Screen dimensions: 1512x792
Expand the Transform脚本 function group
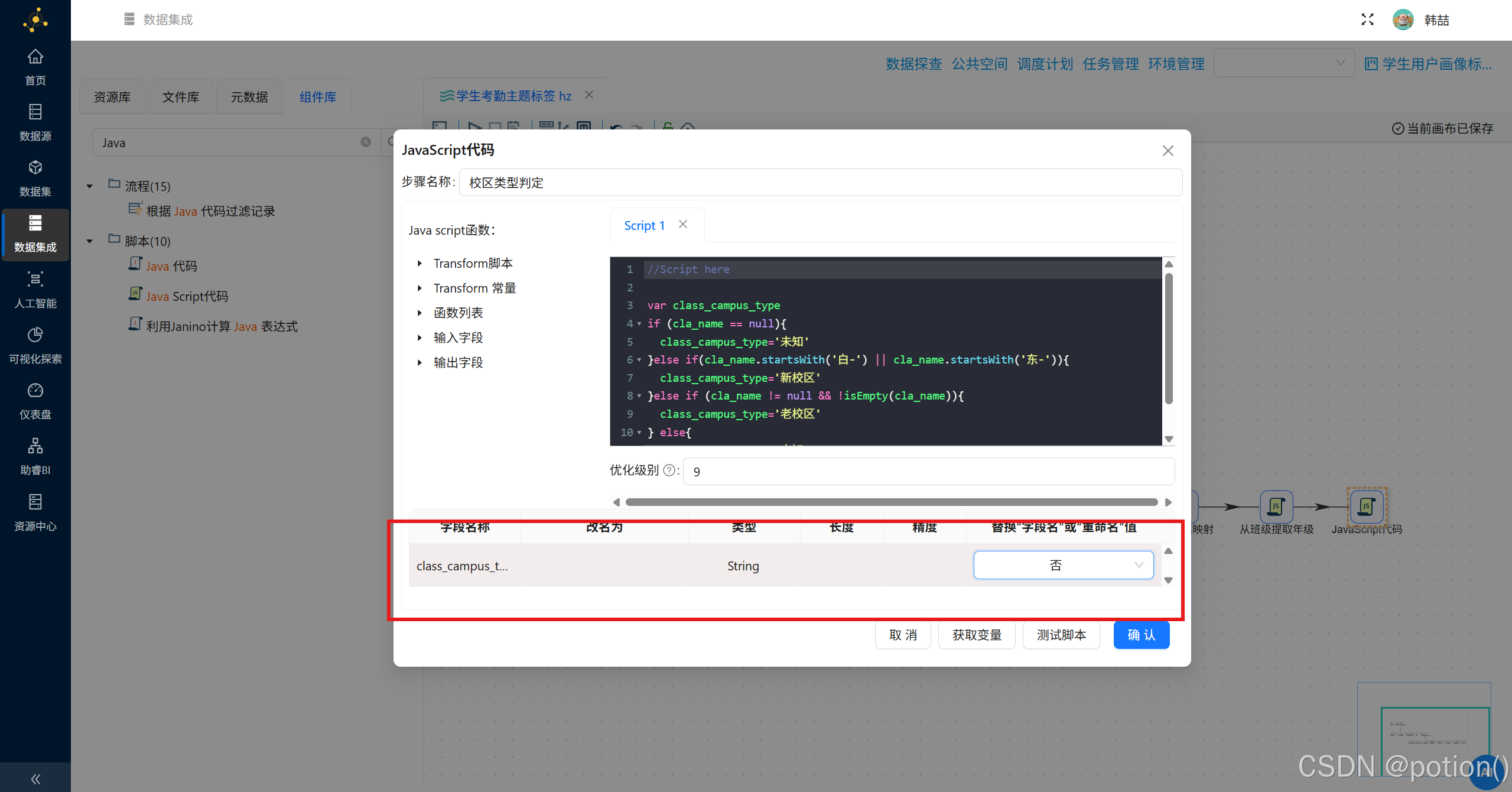420,264
